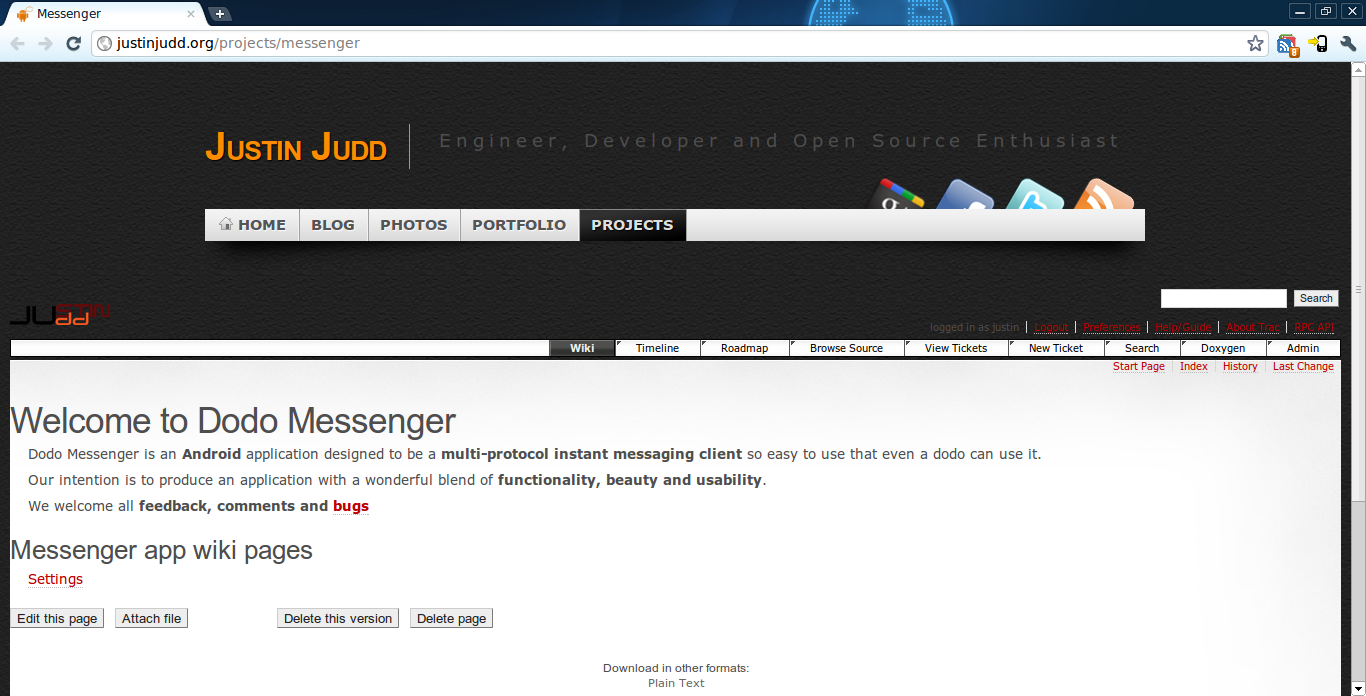The image size is (1366, 696).
Task: Go back to the previous page
Action: pyautogui.click(x=18, y=43)
